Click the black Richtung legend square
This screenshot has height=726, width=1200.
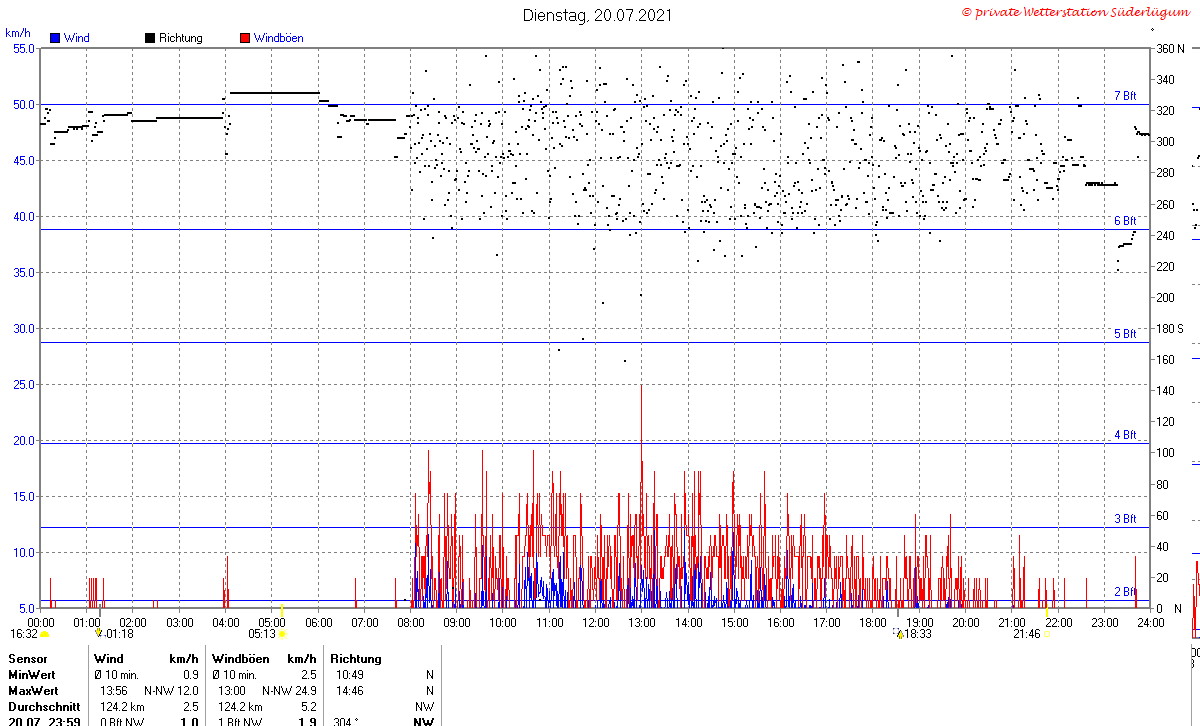click(150, 38)
